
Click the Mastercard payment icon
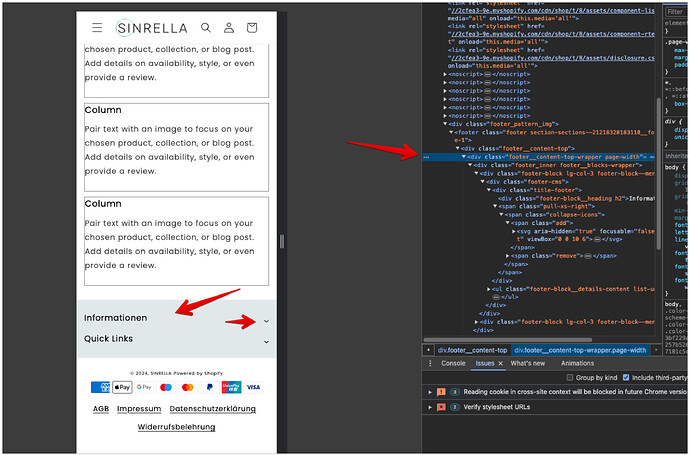tap(187, 387)
